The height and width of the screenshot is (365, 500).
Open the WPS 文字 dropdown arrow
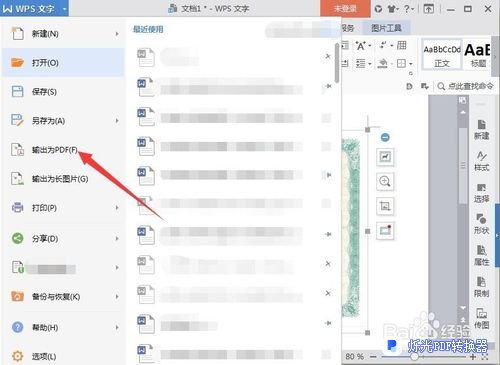click(x=64, y=9)
